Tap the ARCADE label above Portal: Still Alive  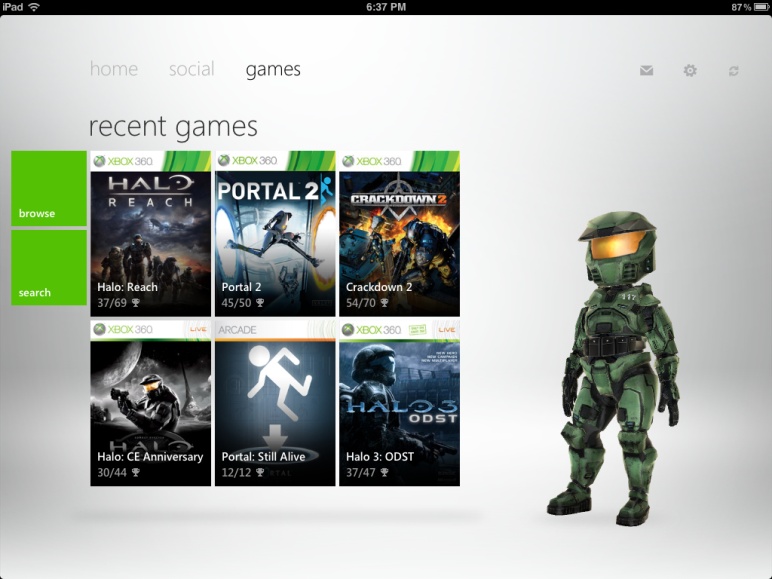[x=237, y=330]
